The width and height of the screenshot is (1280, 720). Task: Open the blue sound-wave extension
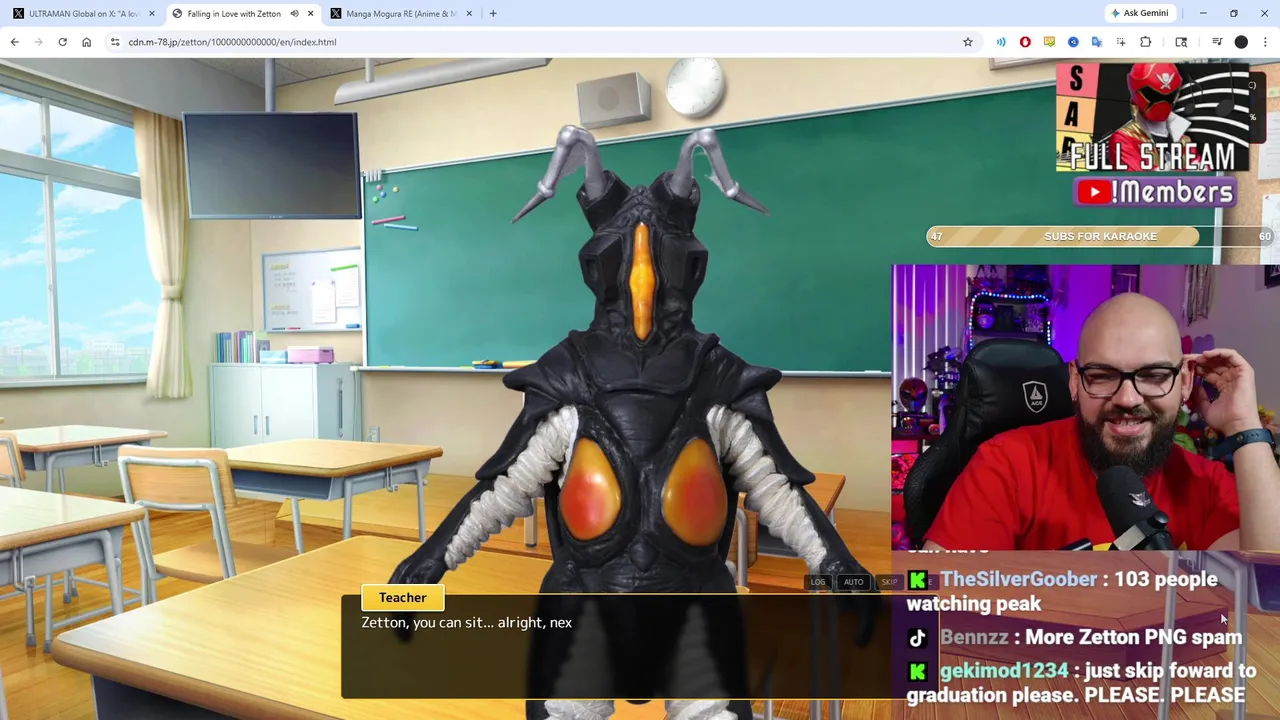click(x=1001, y=42)
